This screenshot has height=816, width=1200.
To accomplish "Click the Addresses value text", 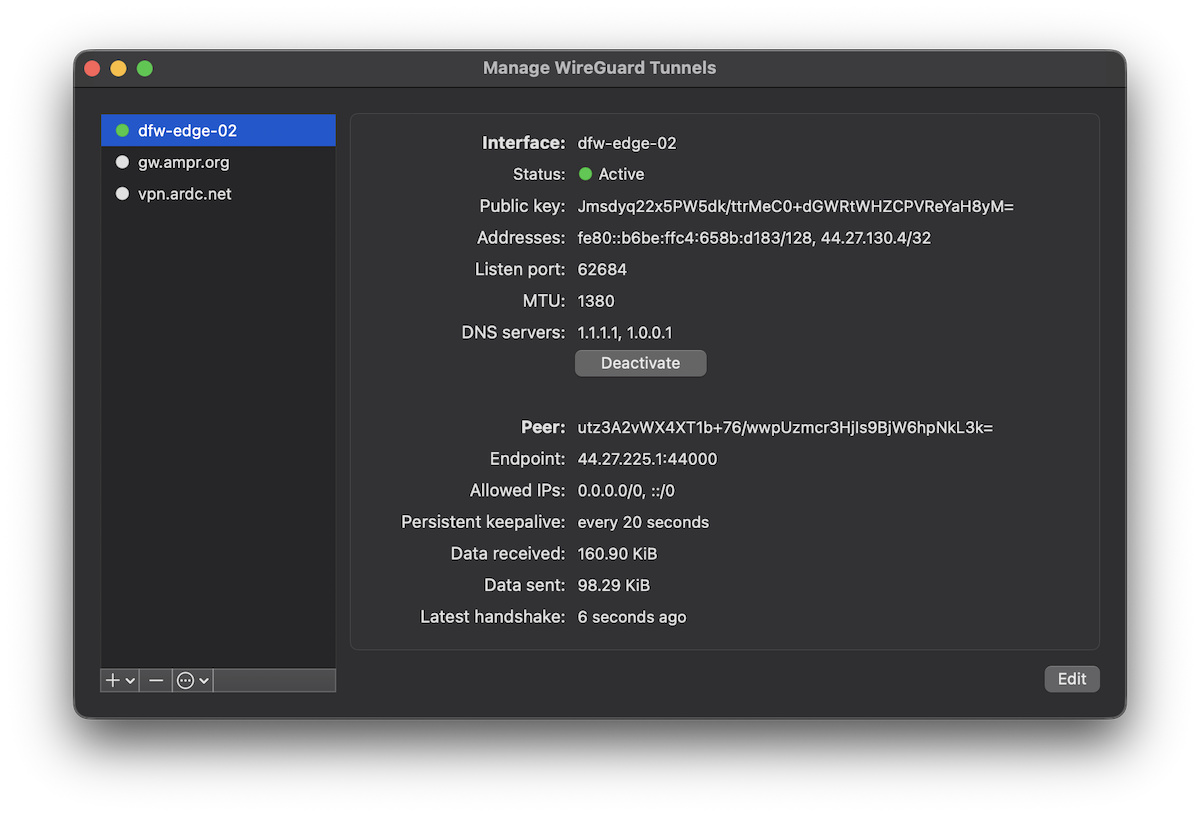I will point(754,238).
